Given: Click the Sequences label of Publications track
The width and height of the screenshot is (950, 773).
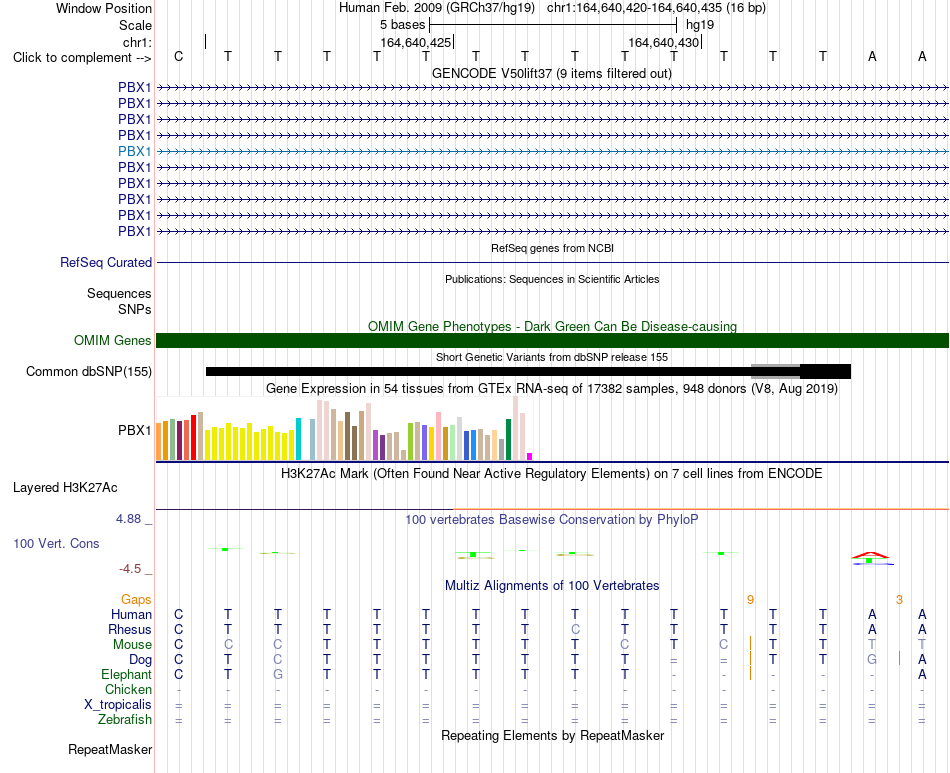Looking at the screenshot, I should (119, 293).
